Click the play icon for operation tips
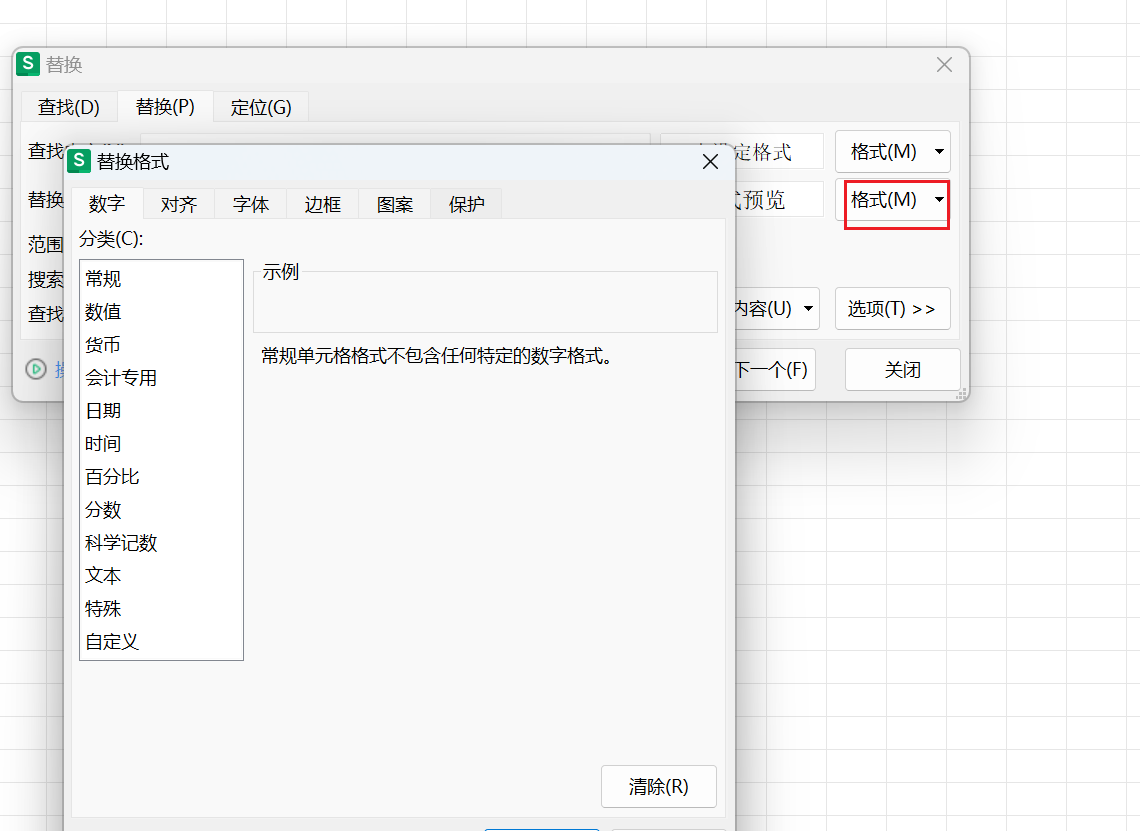The height and width of the screenshot is (831, 1140). (x=36, y=369)
